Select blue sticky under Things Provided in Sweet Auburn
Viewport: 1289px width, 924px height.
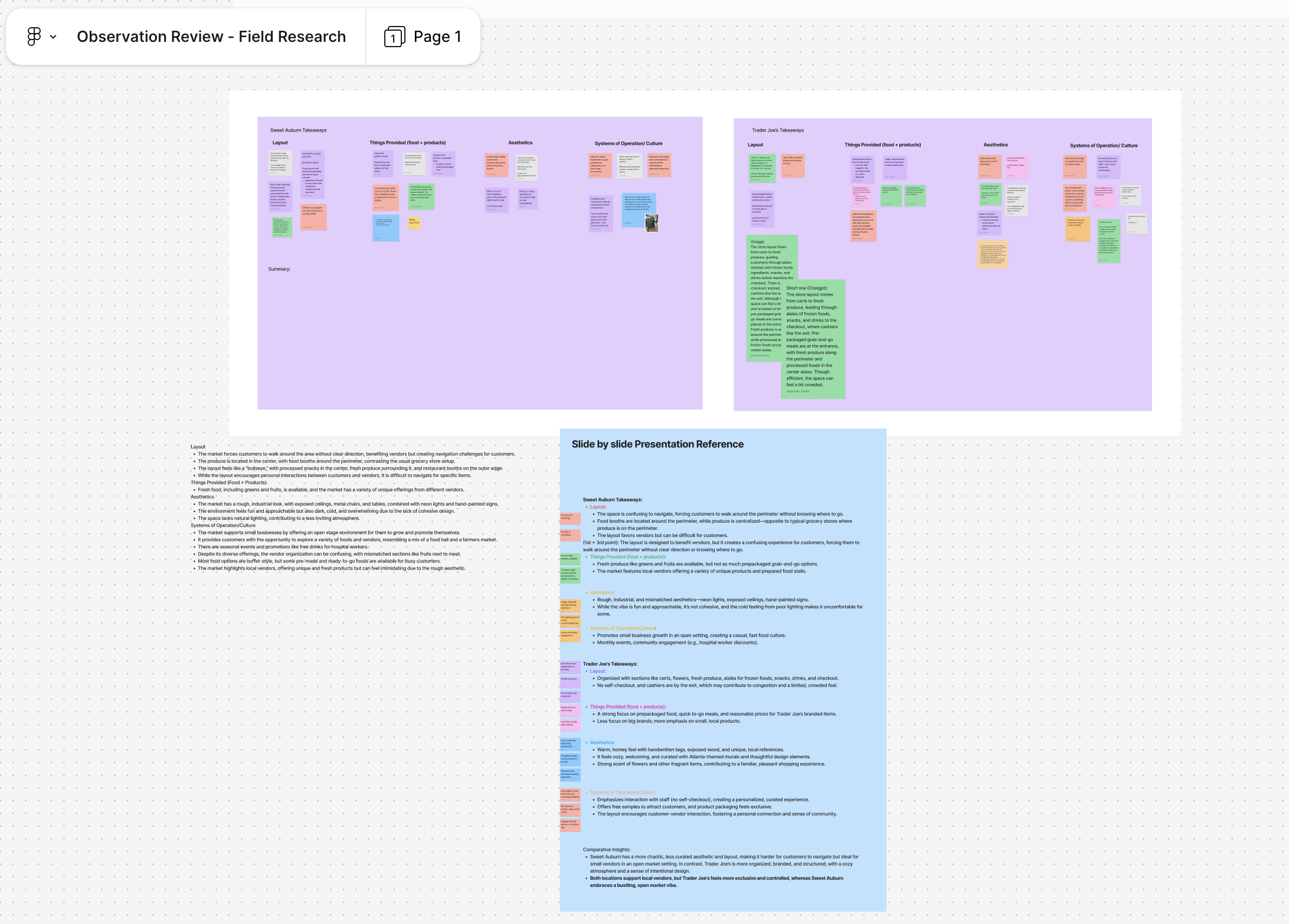click(x=385, y=228)
